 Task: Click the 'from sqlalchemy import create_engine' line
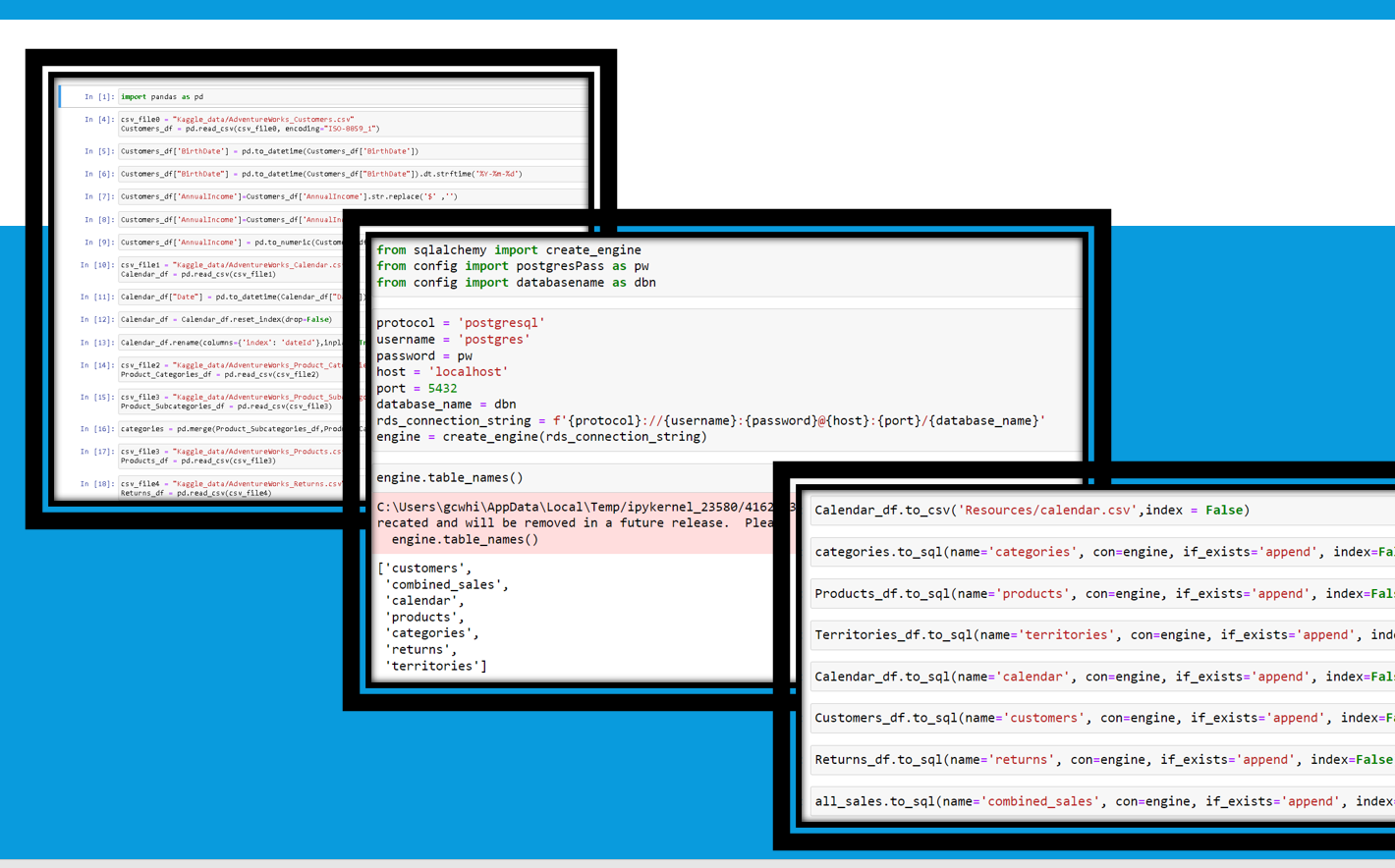[509, 250]
